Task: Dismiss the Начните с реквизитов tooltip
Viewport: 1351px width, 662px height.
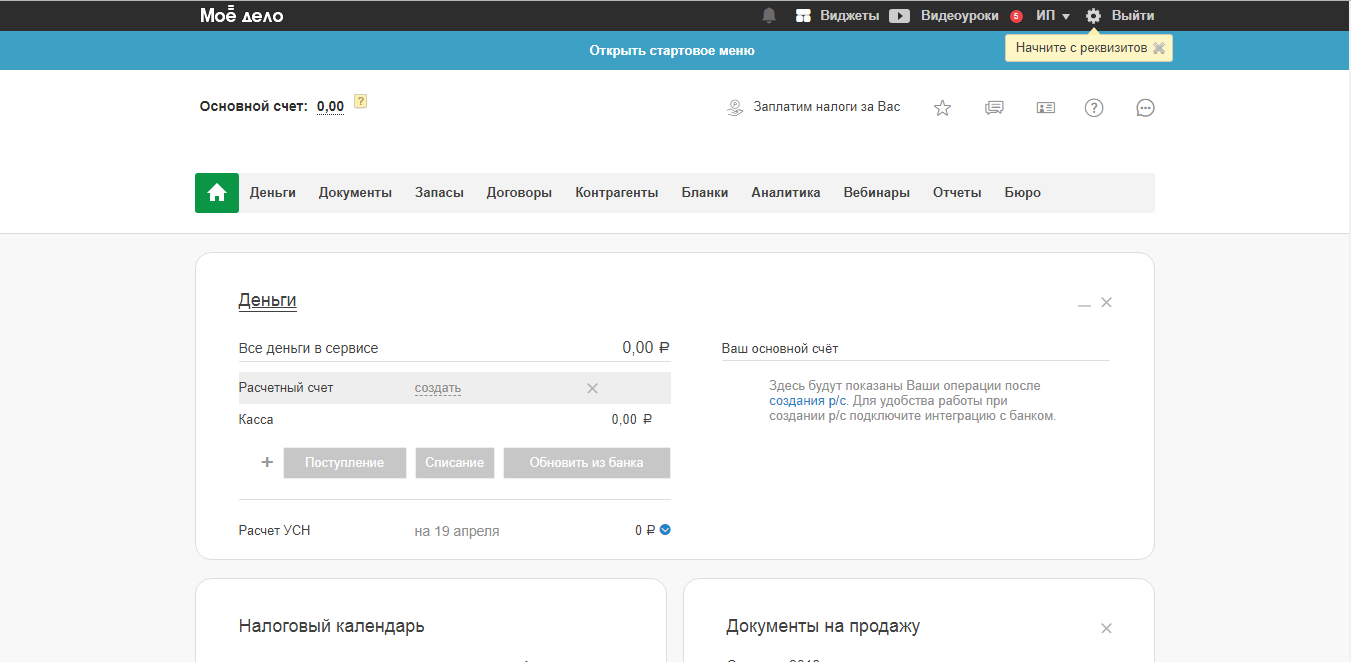Action: tap(1159, 47)
